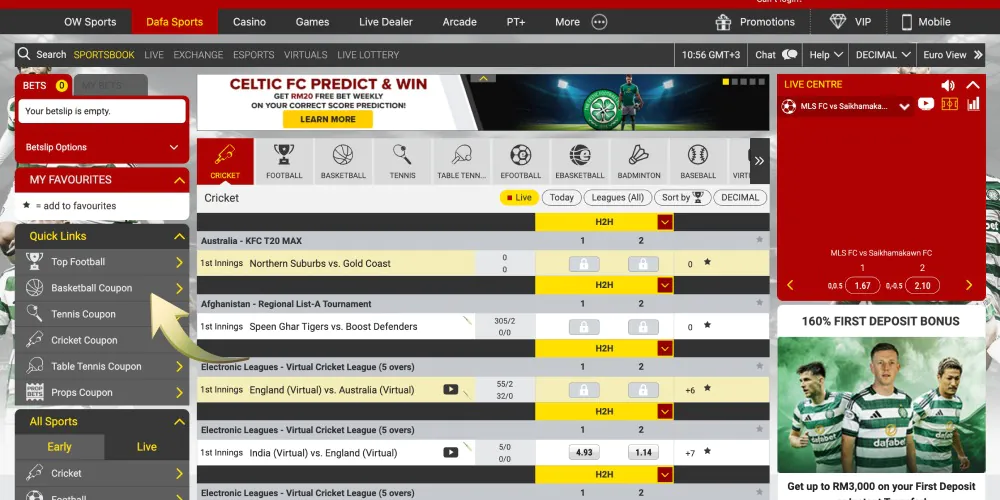Open the Live tab under All Sports
Viewport: 1000px width, 500px height.
(x=146, y=447)
